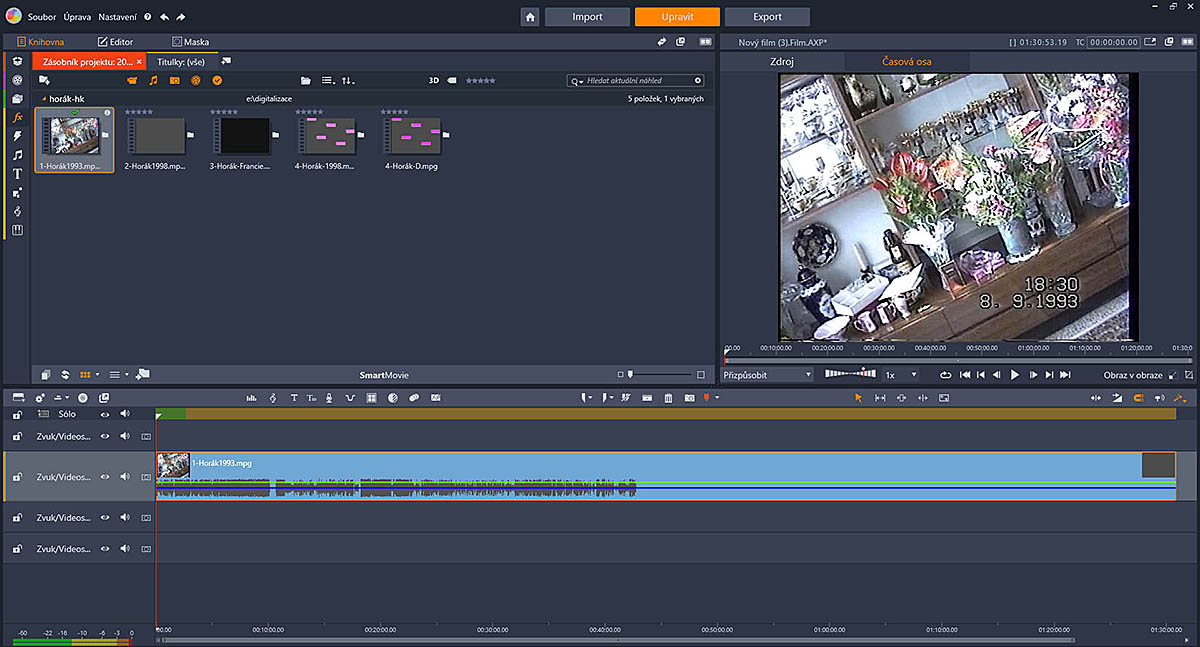Toggle lock on the bottom Zvuk/Video track
The image size is (1200, 647).
[17, 549]
